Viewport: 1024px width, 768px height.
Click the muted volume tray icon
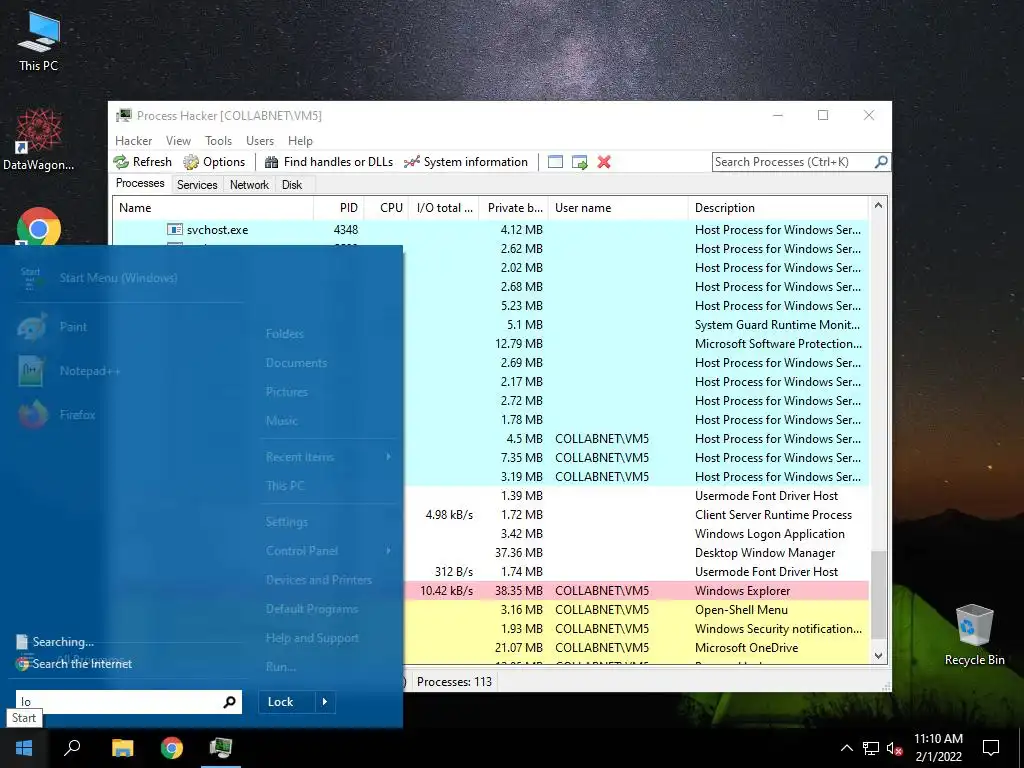click(x=894, y=748)
